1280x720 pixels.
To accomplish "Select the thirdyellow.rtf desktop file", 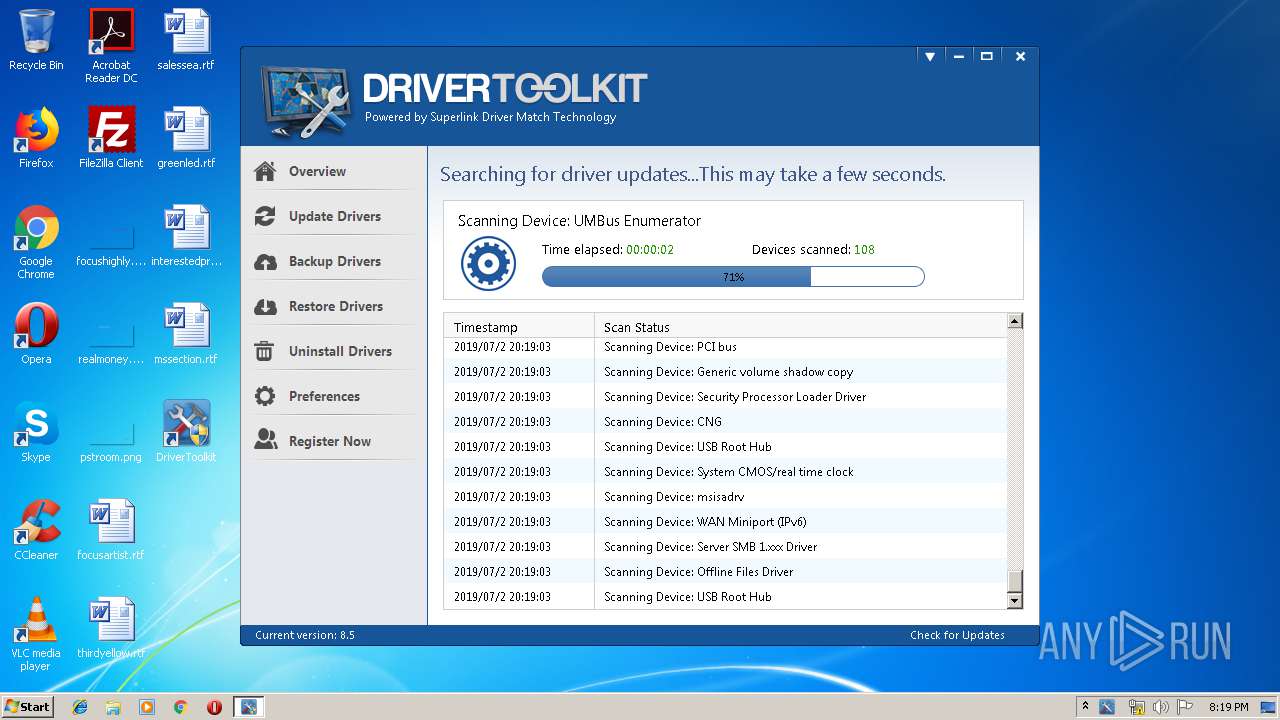I will pos(111,628).
